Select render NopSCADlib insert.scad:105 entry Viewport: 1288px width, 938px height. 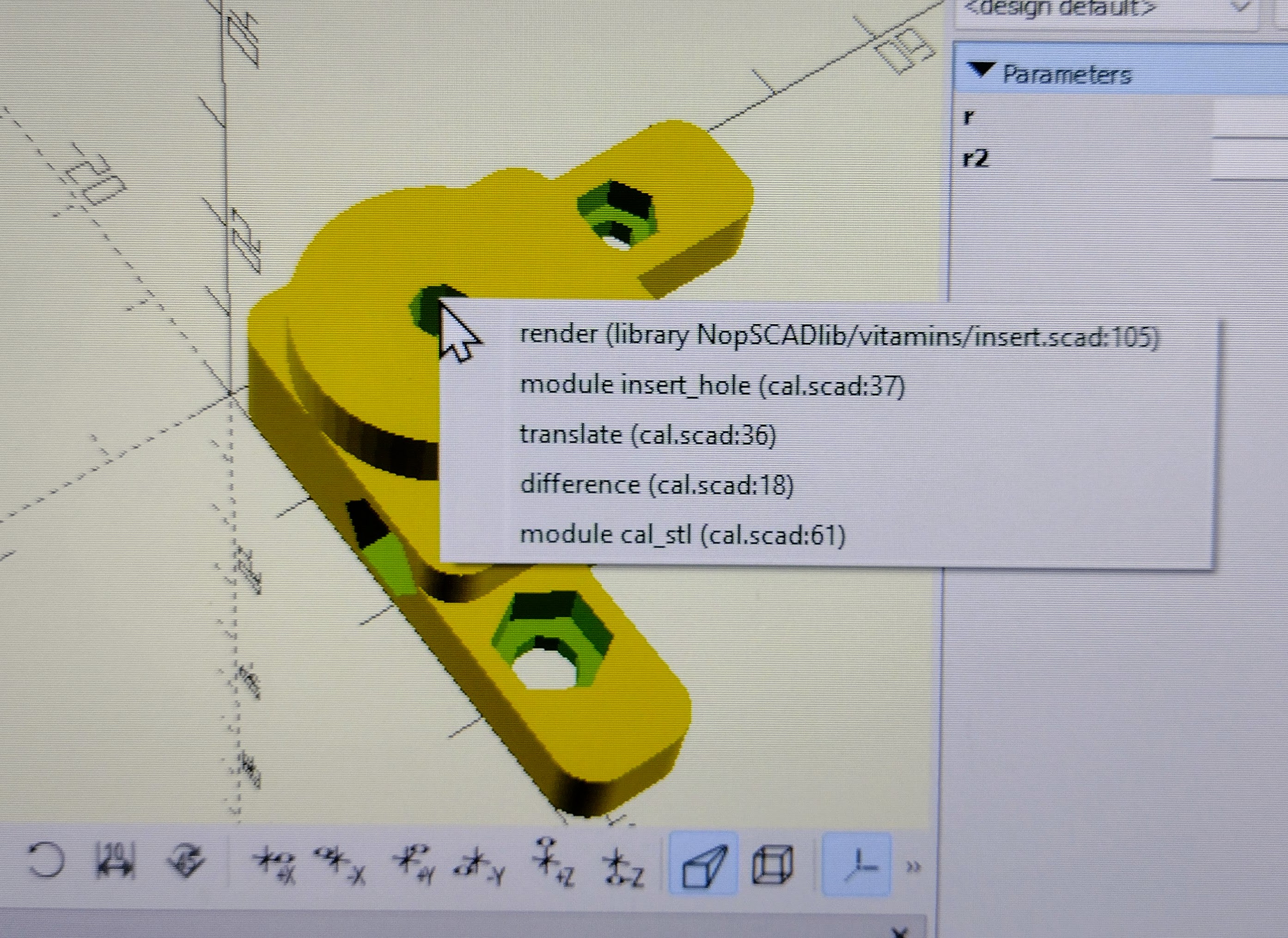[x=838, y=336]
